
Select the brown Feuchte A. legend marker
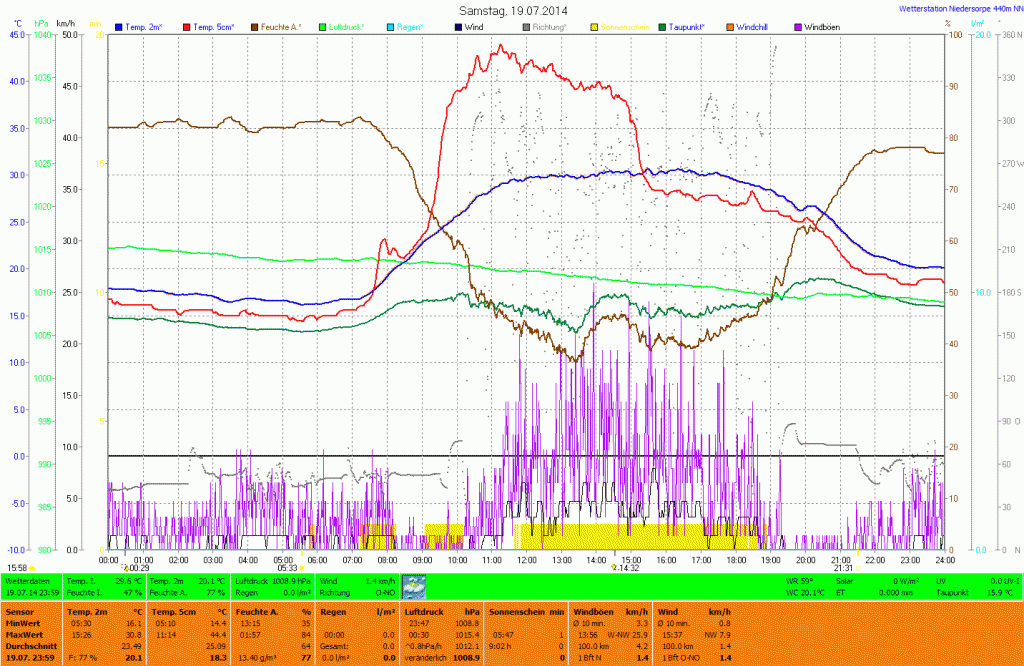pos(254,26)
